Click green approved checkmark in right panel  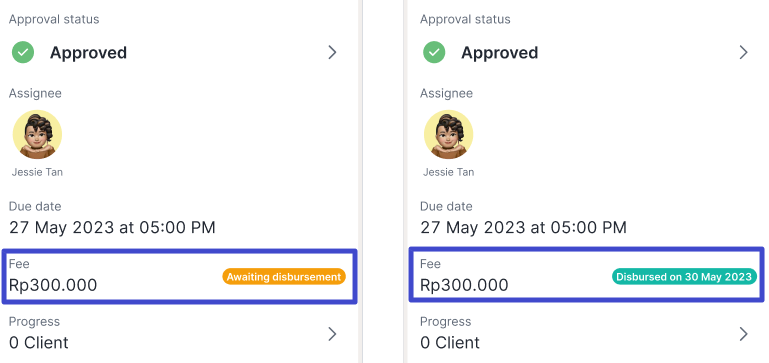coord(434,52)
